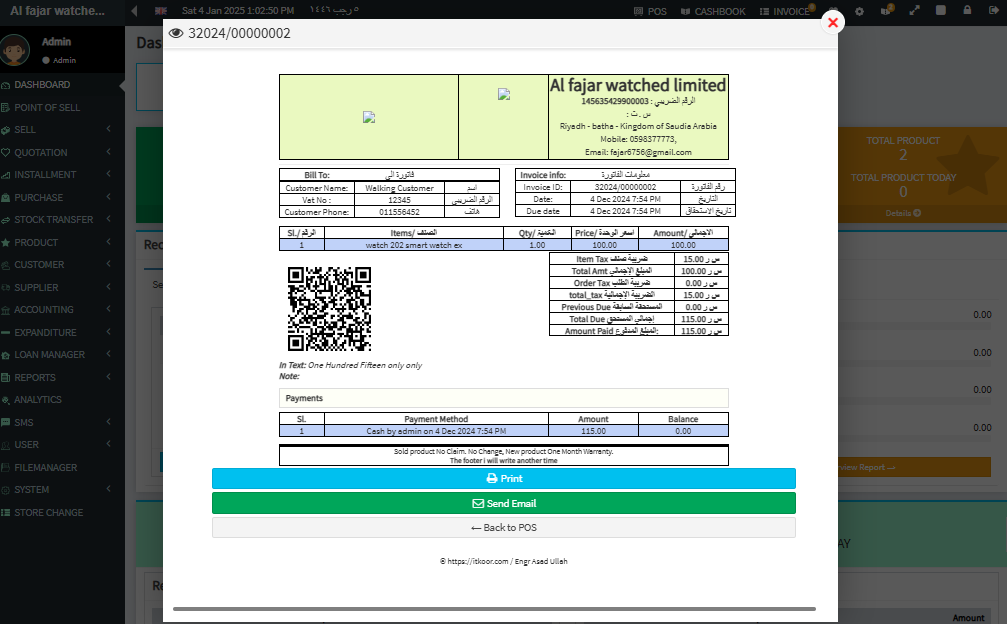Image resolution: width=1007 pixels, height=624 pixels.
Task: Select the Invoice ID value 32024/00000002
Action: (625, 187)
